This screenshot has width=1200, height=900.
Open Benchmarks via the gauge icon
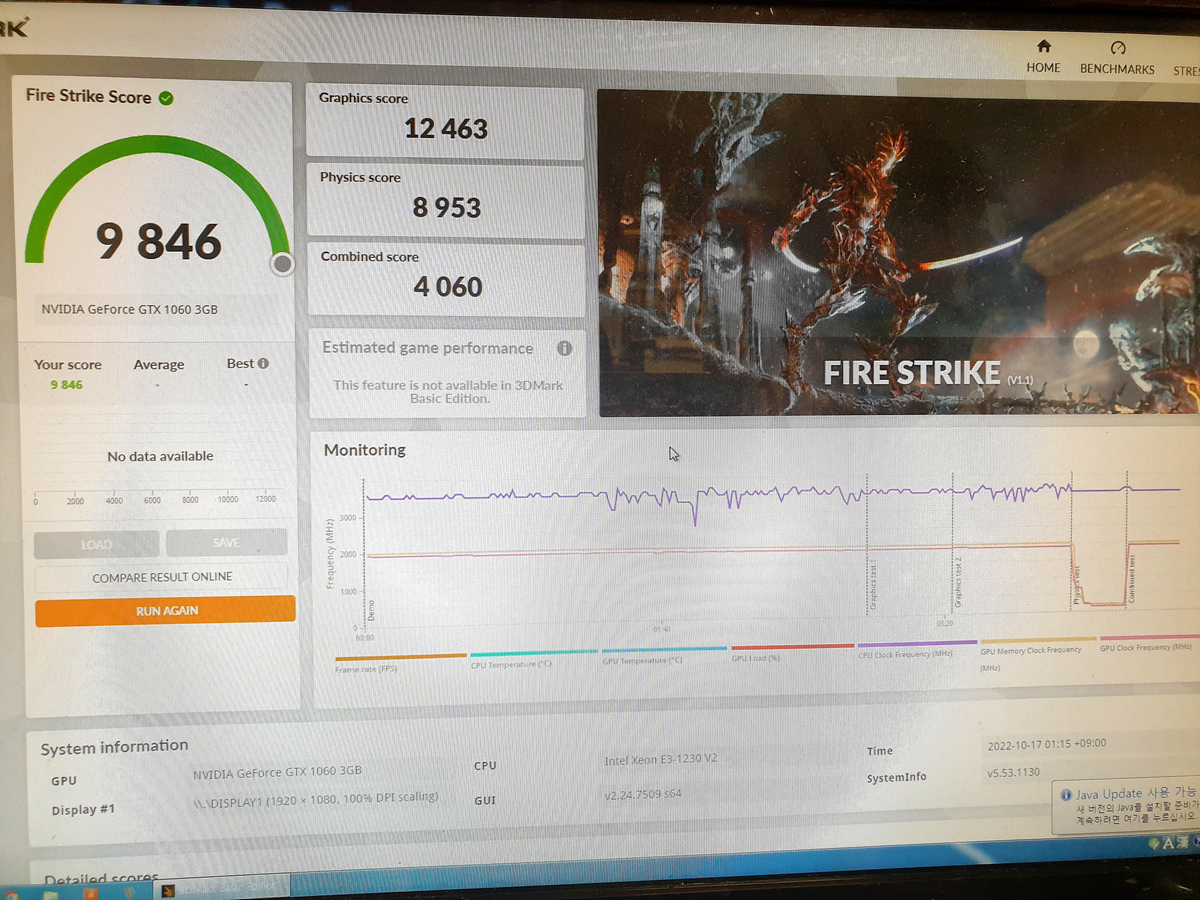tap(1118, 48)
